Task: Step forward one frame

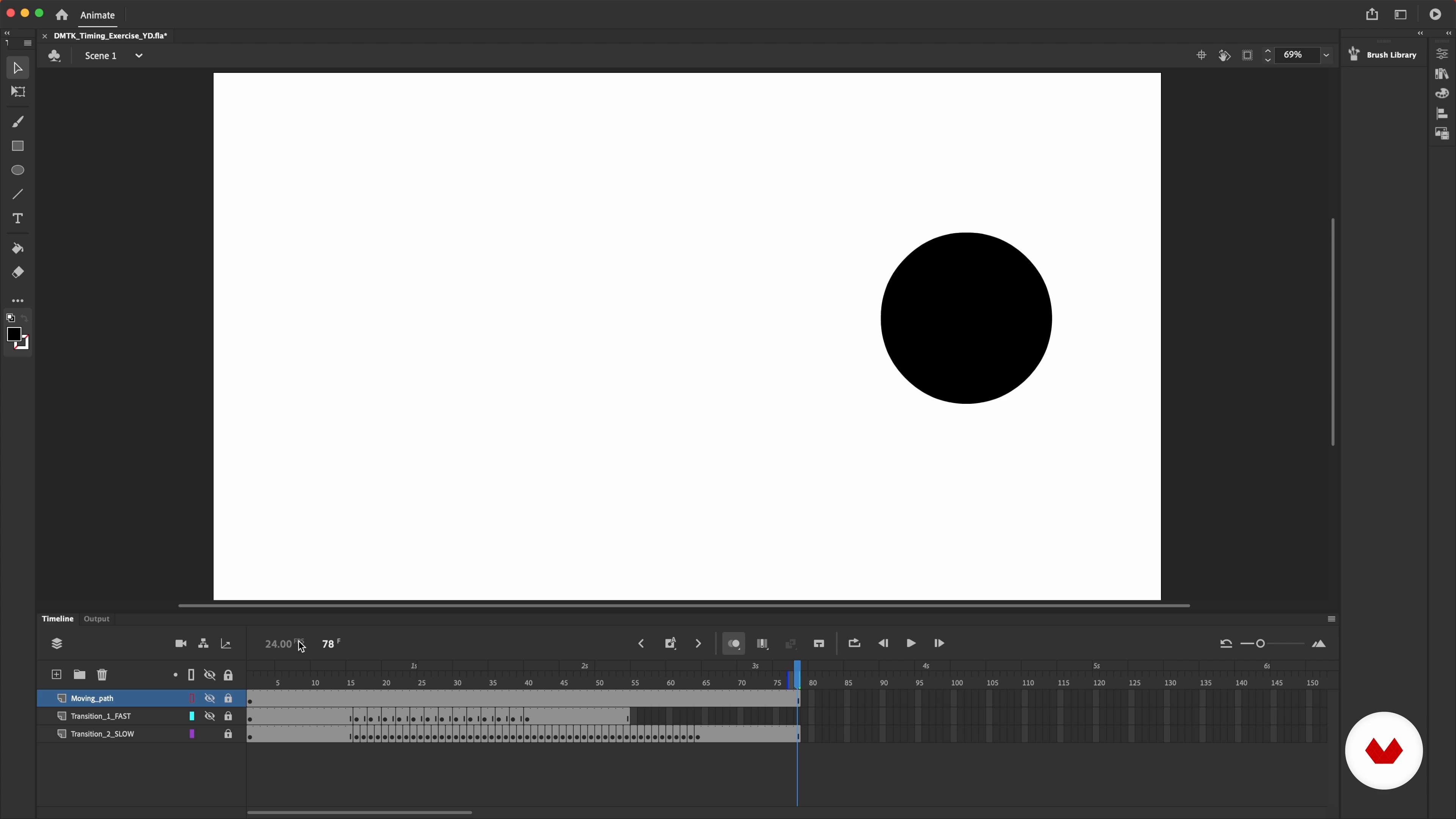Action: (x=940, y=643)
